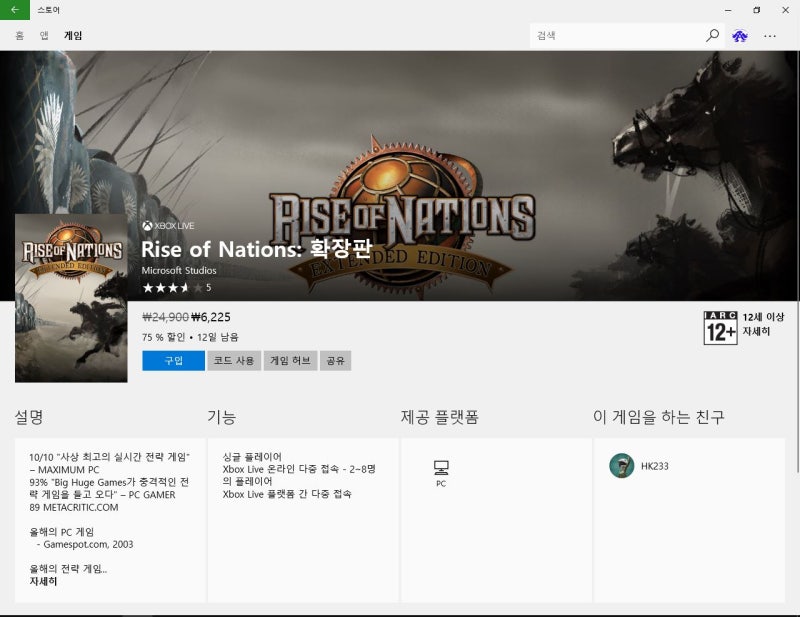Click the friend name HK233

tap(655, 466)
